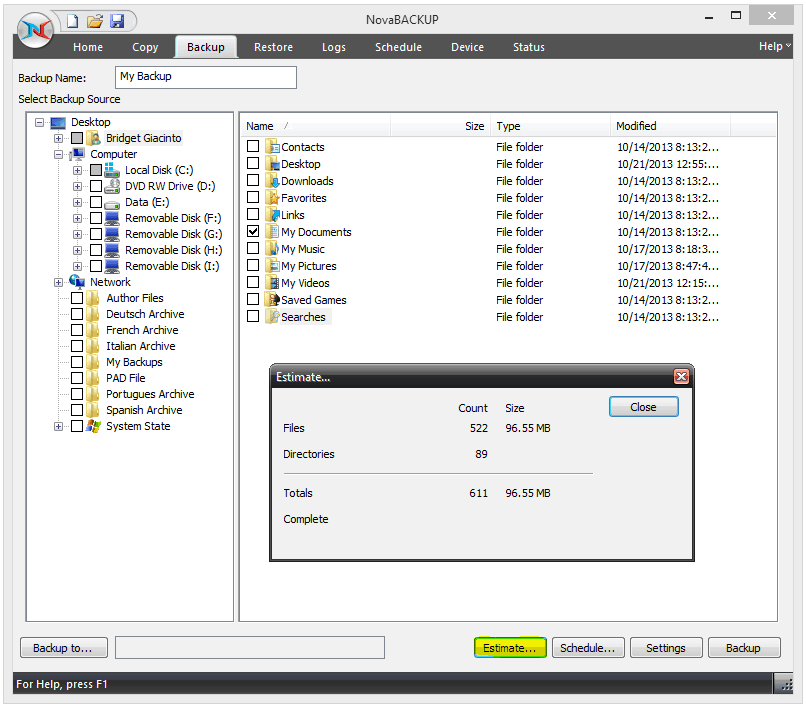806x706 pixels.
Task: Start the job with Backup button
Action: click(744, 648)
